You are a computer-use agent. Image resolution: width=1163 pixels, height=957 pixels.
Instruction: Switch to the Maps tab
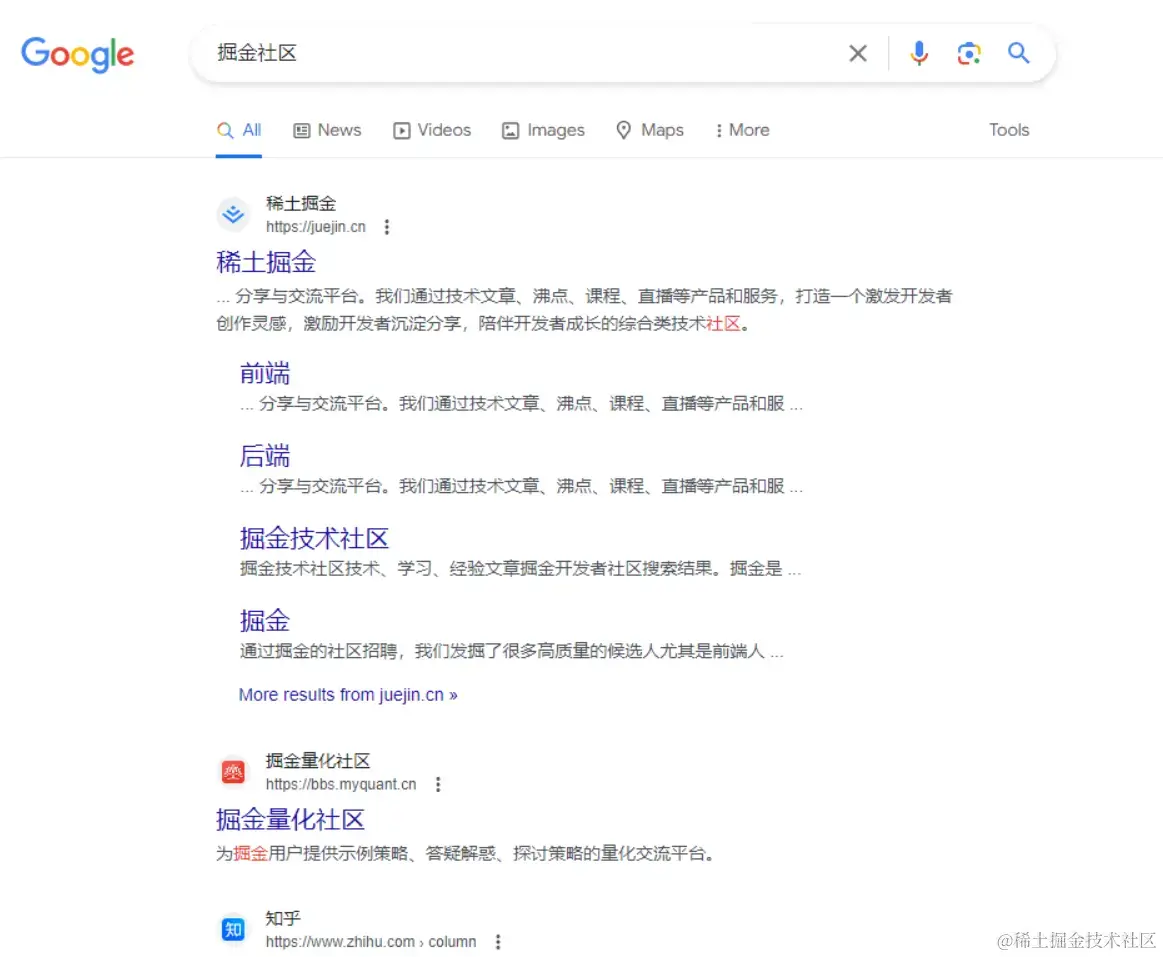[650, 131]
